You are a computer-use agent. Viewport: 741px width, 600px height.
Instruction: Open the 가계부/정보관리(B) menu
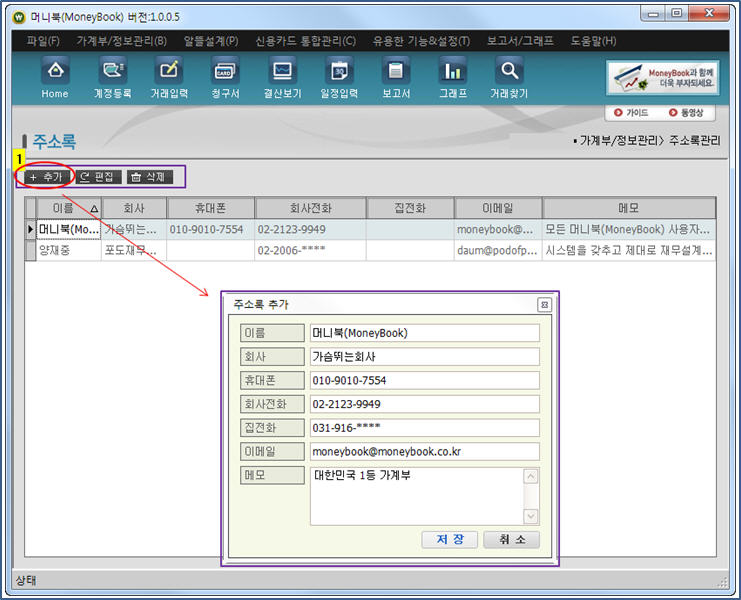click(121, 41)
